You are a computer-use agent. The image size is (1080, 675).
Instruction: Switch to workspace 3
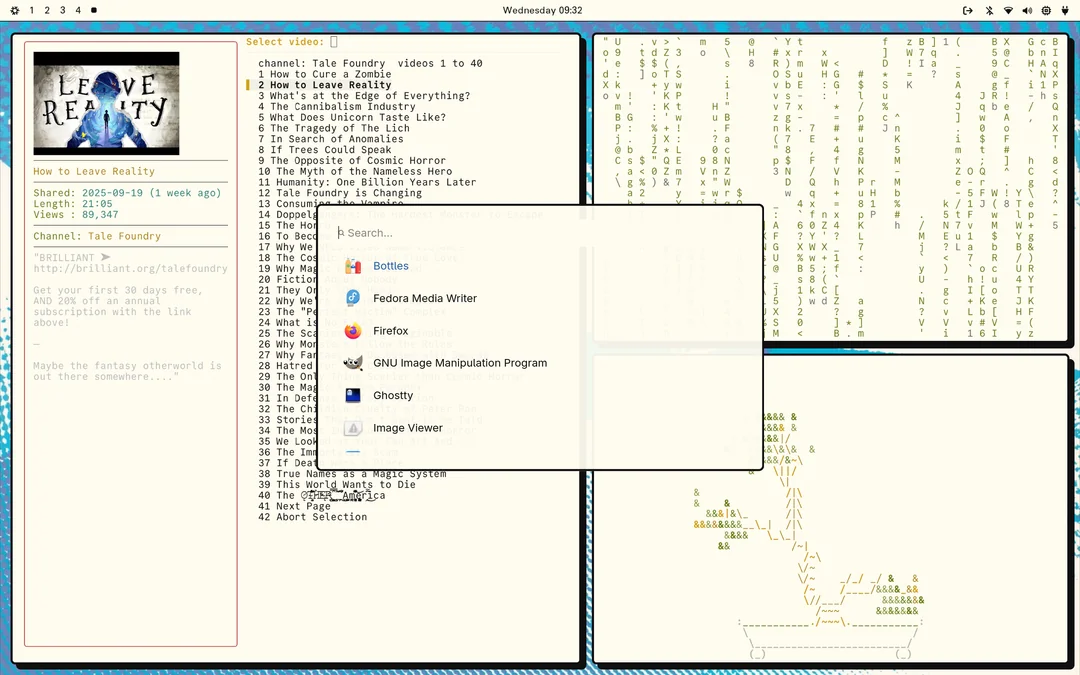(x=62, y=10)
